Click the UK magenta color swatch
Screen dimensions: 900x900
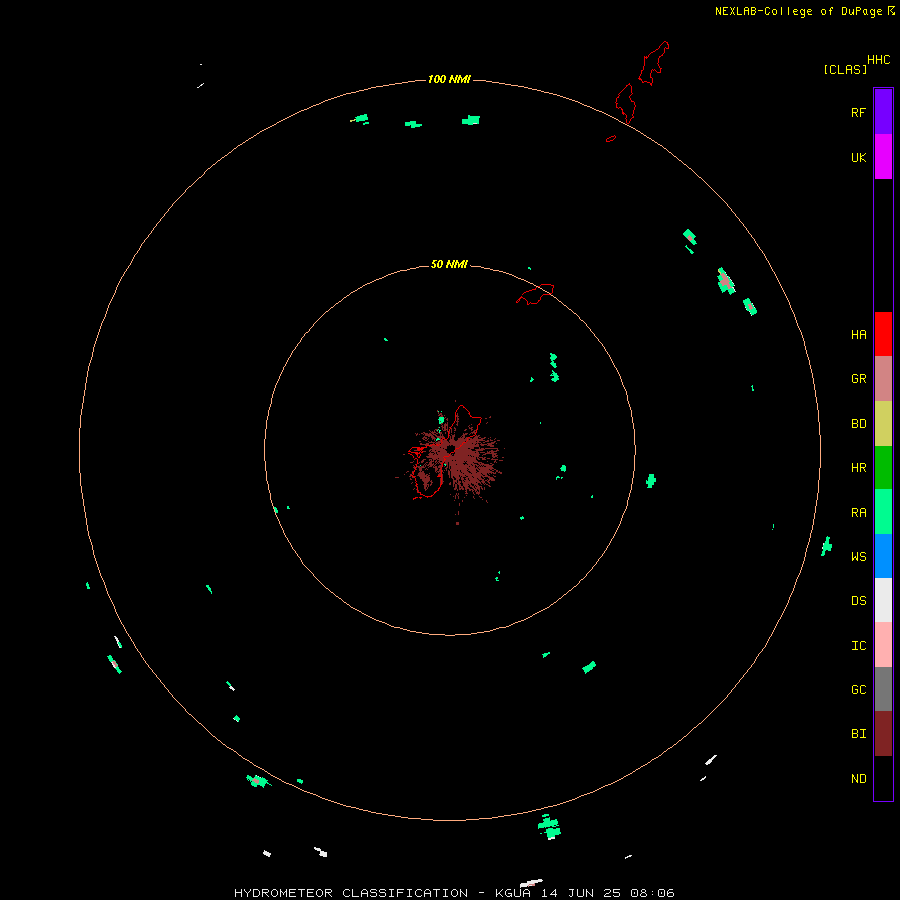(883, 157)
